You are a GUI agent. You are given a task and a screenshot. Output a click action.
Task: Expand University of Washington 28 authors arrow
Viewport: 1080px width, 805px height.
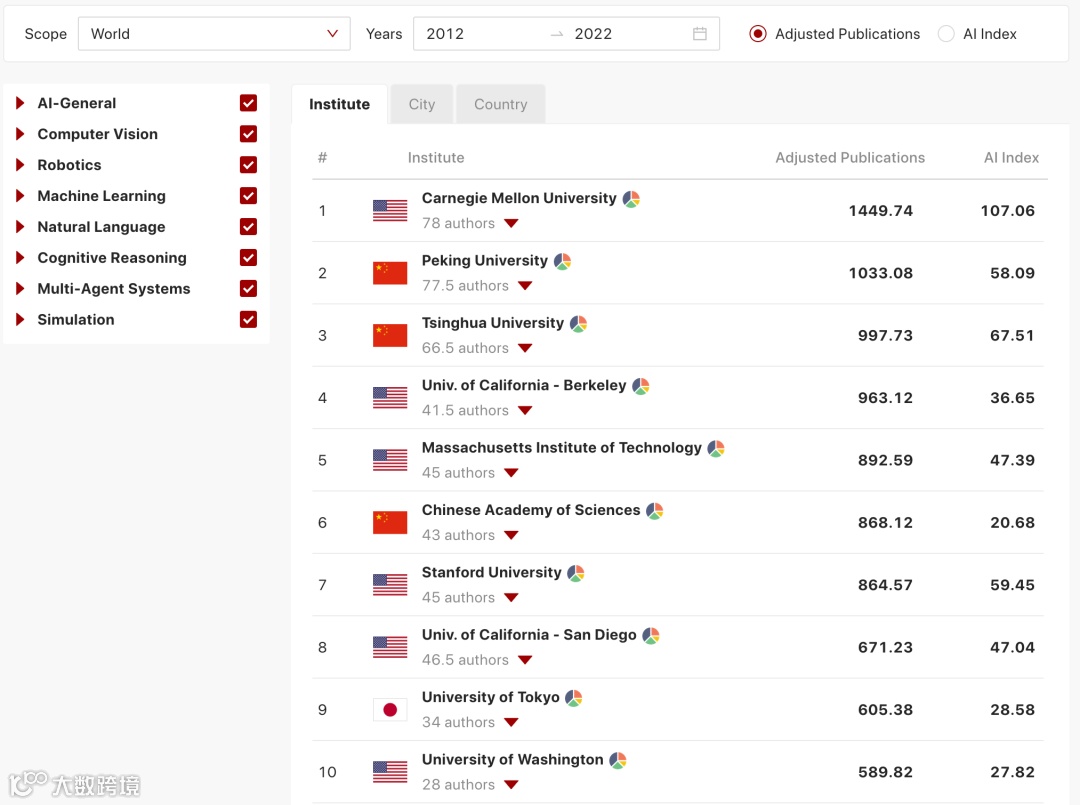click(x=511, y=785)
